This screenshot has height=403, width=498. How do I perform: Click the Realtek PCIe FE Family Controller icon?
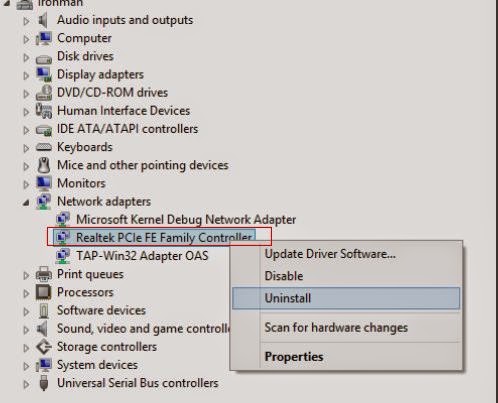click(x=63, y=237)
